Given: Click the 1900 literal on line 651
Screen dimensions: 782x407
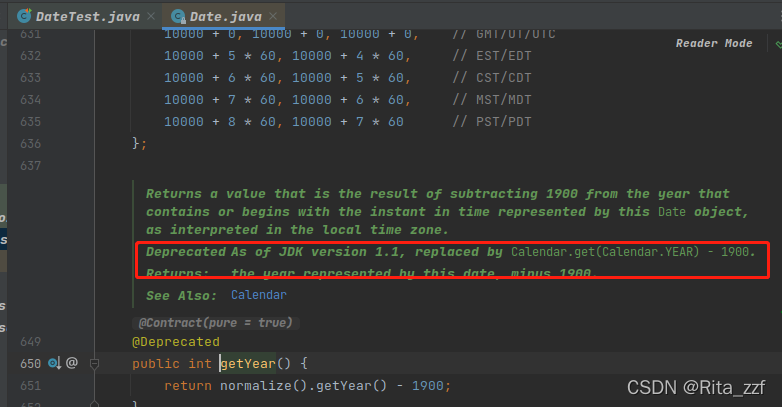Looking at the screenshot, I should pyautogui.click(x=428, y=386).
